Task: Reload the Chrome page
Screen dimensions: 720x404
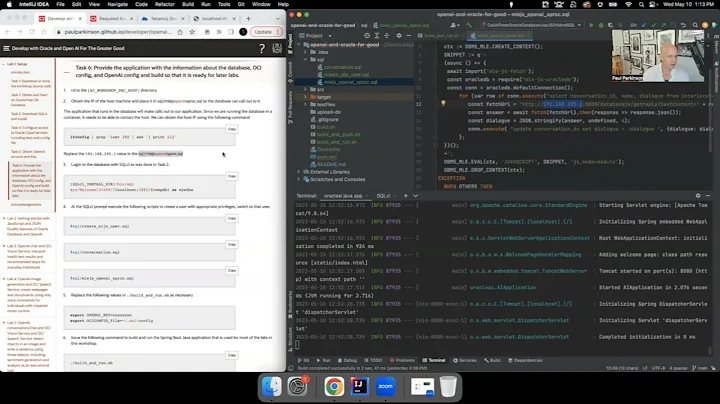Action: pyautogui.click(x=32, y=32)
